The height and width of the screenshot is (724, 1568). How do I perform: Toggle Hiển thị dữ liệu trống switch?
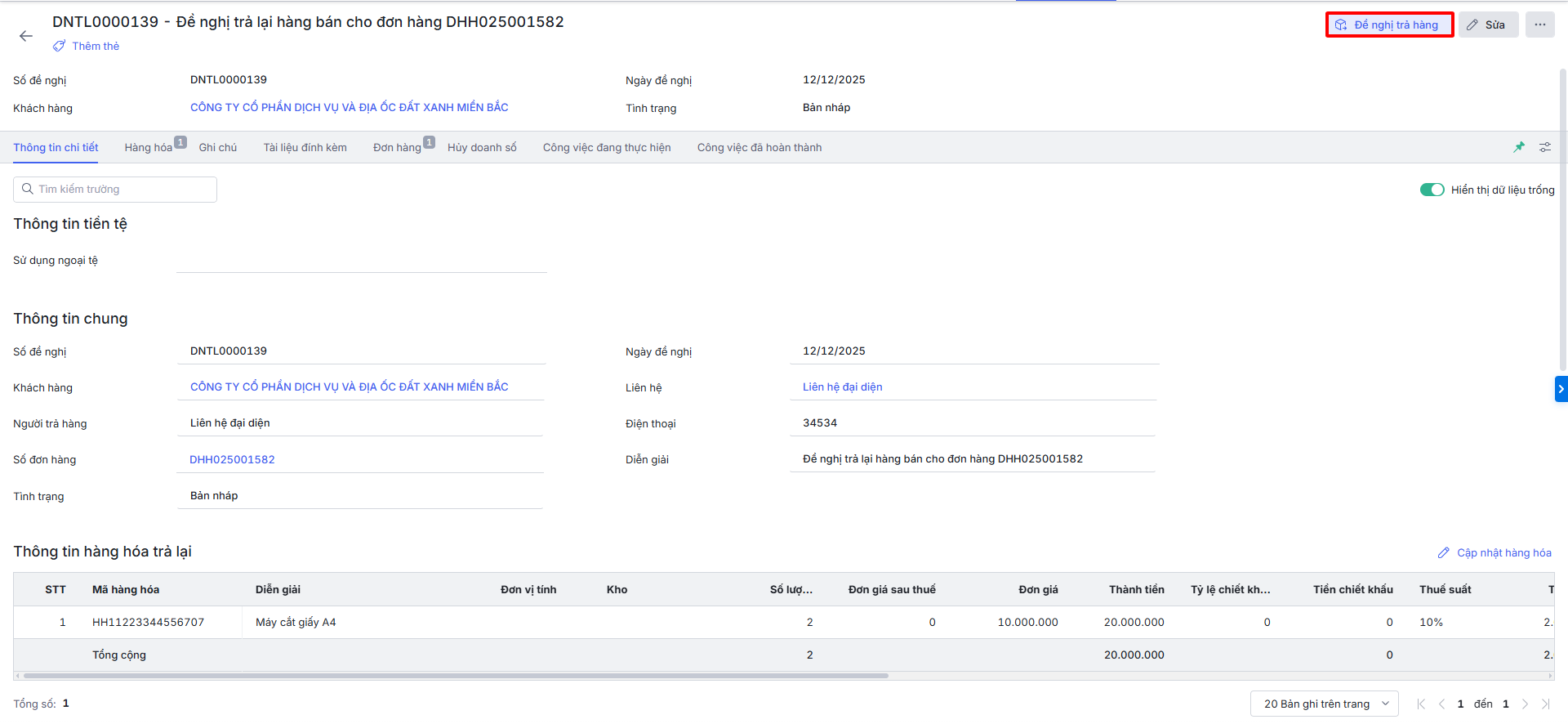[1432, 190]
